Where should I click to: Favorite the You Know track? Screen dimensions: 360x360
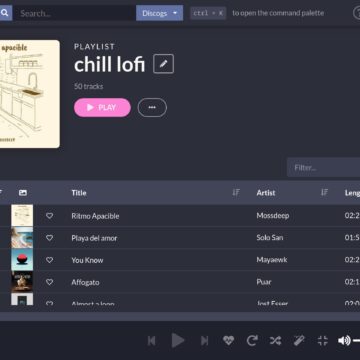[x=49, y=260]
